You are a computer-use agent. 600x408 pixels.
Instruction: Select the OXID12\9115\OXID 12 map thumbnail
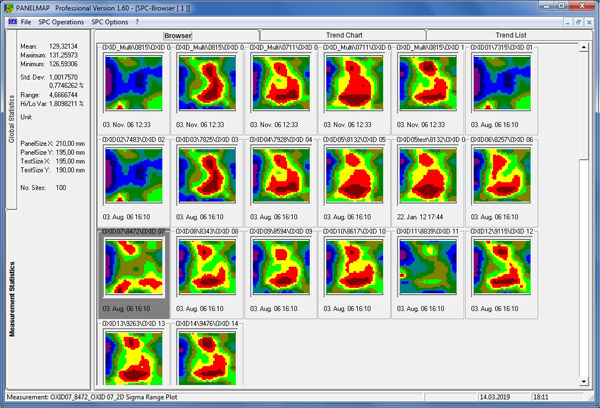[x=502, y=267]
